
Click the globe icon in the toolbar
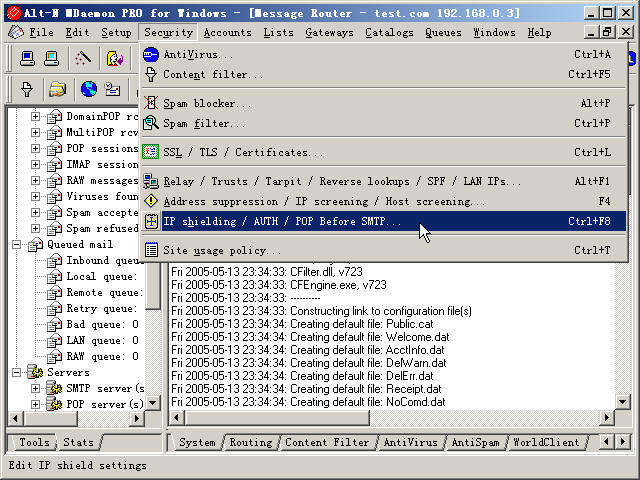pyautogui.click(x=89, y=90)
